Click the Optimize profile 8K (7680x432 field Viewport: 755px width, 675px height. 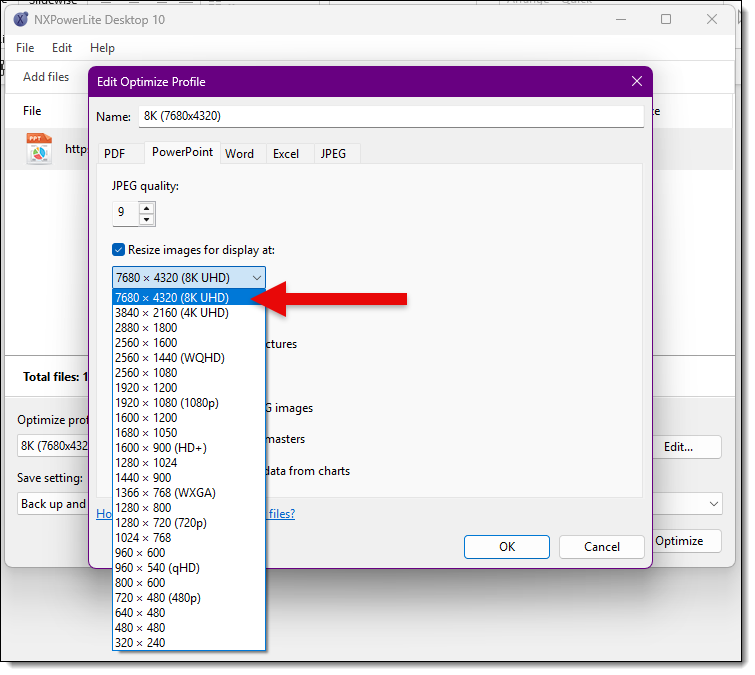[x=53, y=446]
